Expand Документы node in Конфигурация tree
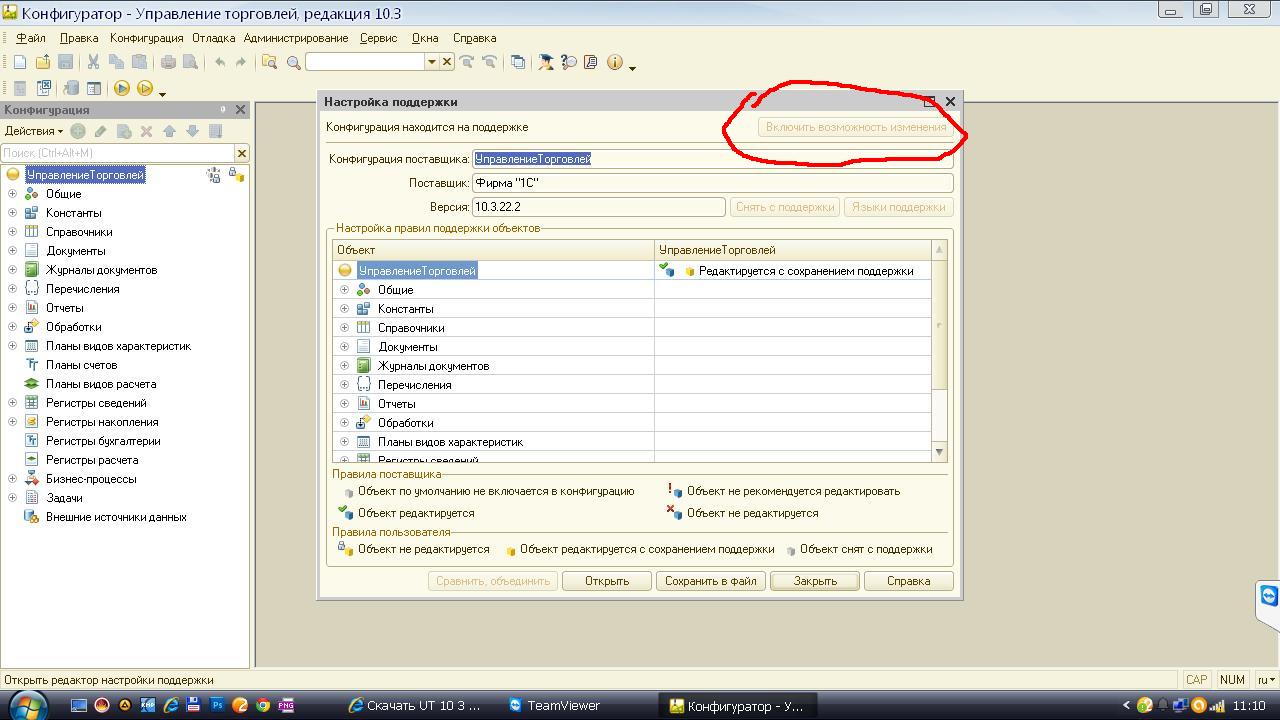Viewport: 1280px width, 720px height. click(13, 251)
